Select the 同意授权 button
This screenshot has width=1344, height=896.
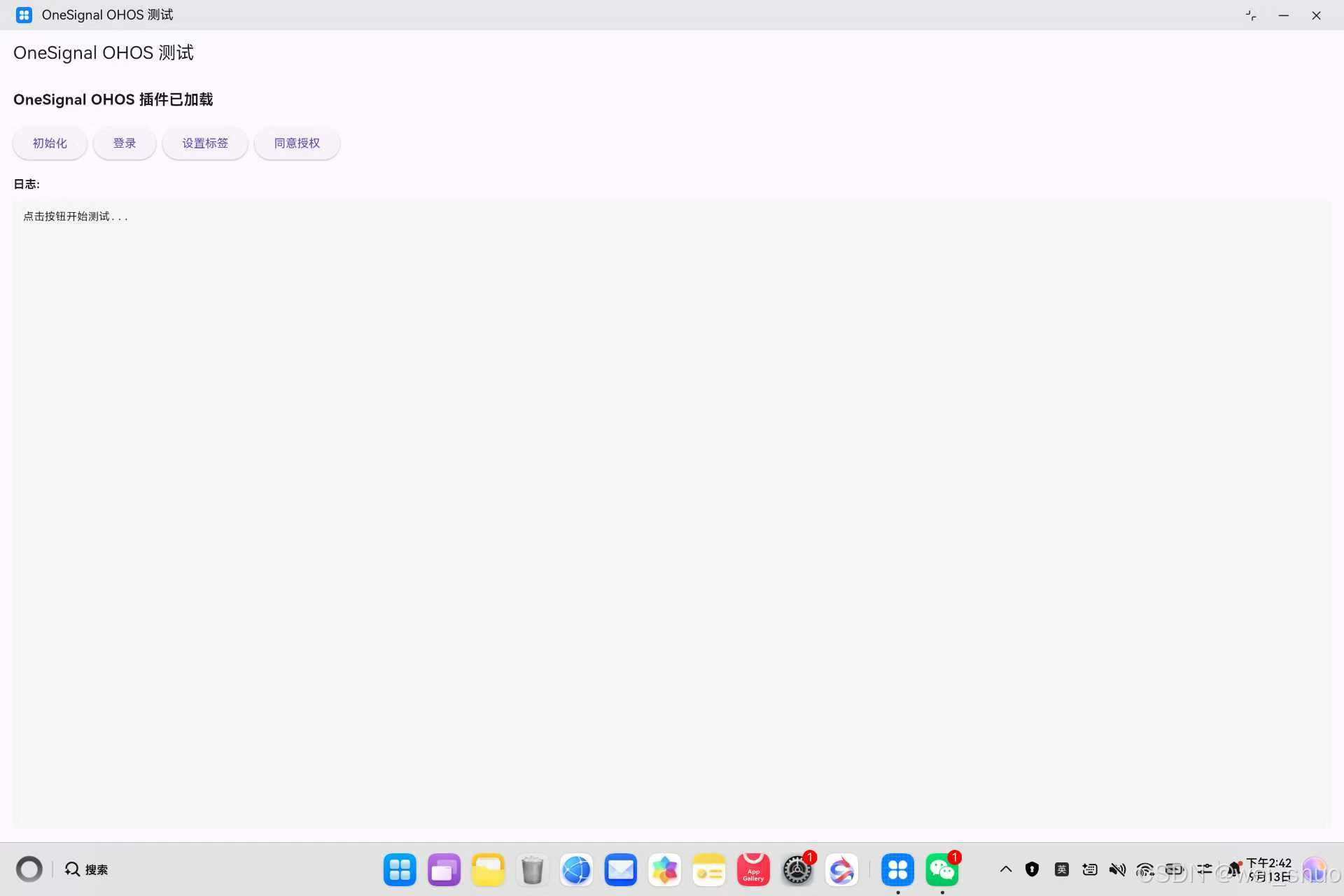[x=297, y=143]
